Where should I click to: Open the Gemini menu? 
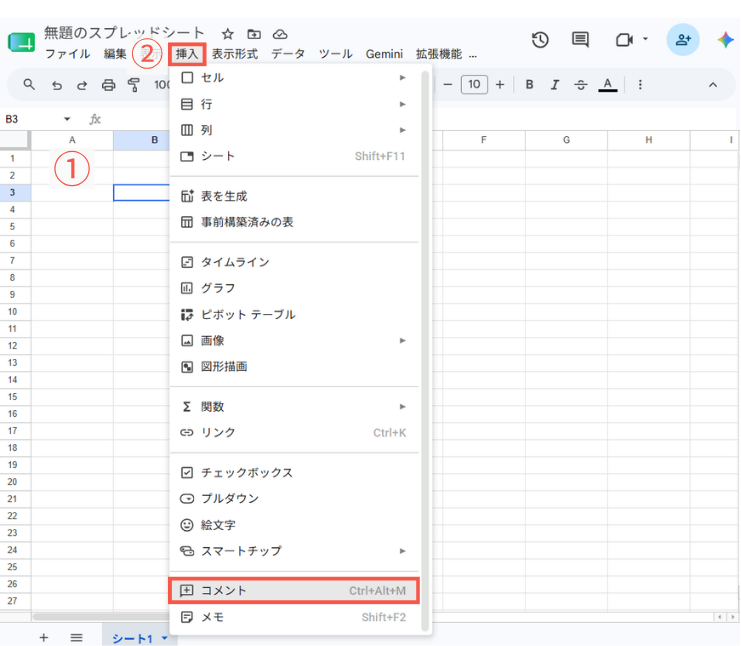point(384,54)
